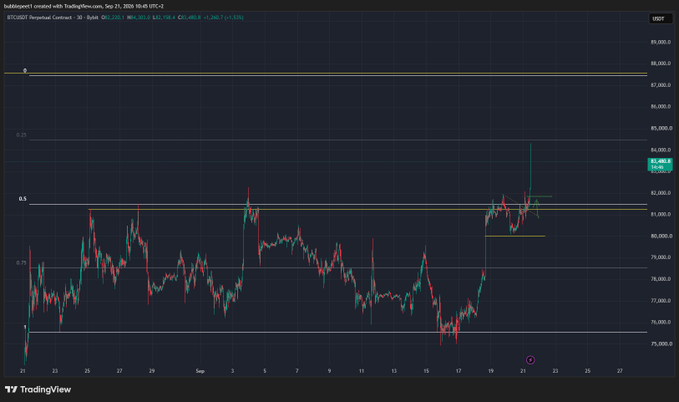Viewport: 679px width, 402px height.
Task: Click the 75,000.0 price axis label
Action: (661, 344)
